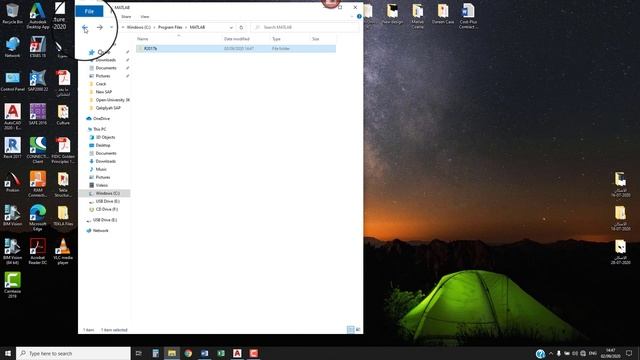This screenshot has width=640, height=360.
Task: Select Pictures under Quick access
Action: tap(103, 76)
